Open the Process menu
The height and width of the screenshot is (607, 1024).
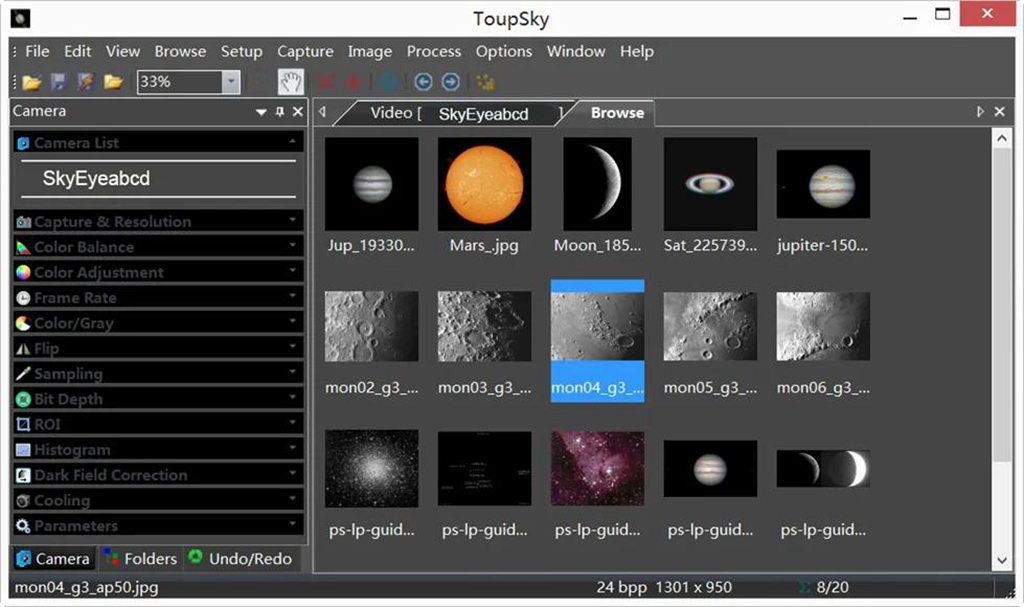click(x=434, y=52)
